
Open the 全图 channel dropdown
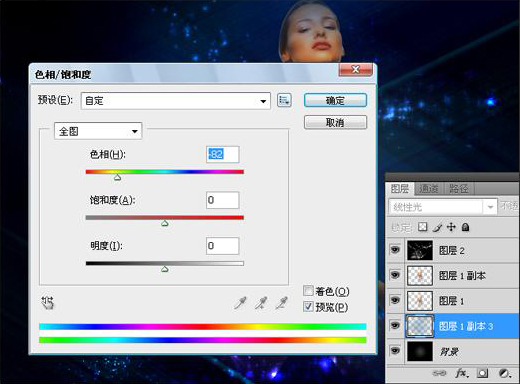pos(98,131)
